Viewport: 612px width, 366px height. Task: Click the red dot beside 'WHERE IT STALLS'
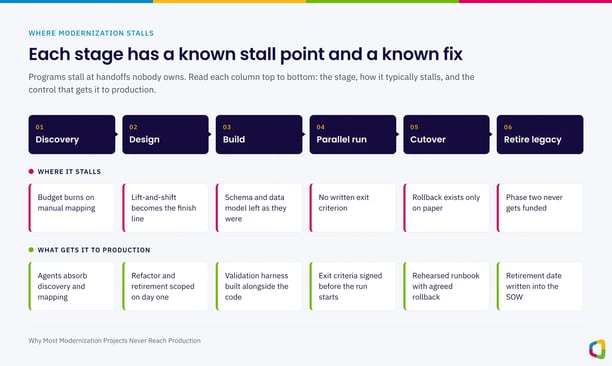pyautogui.click(x=31, y=171)
